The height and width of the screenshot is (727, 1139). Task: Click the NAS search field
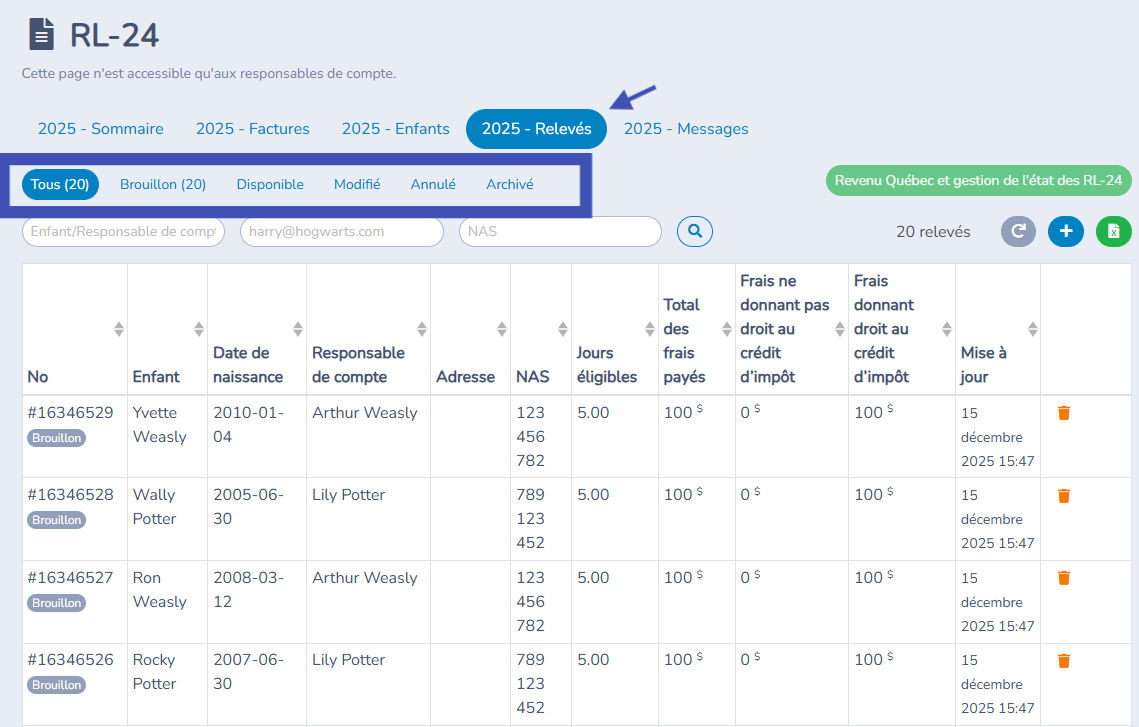(559, 231)
